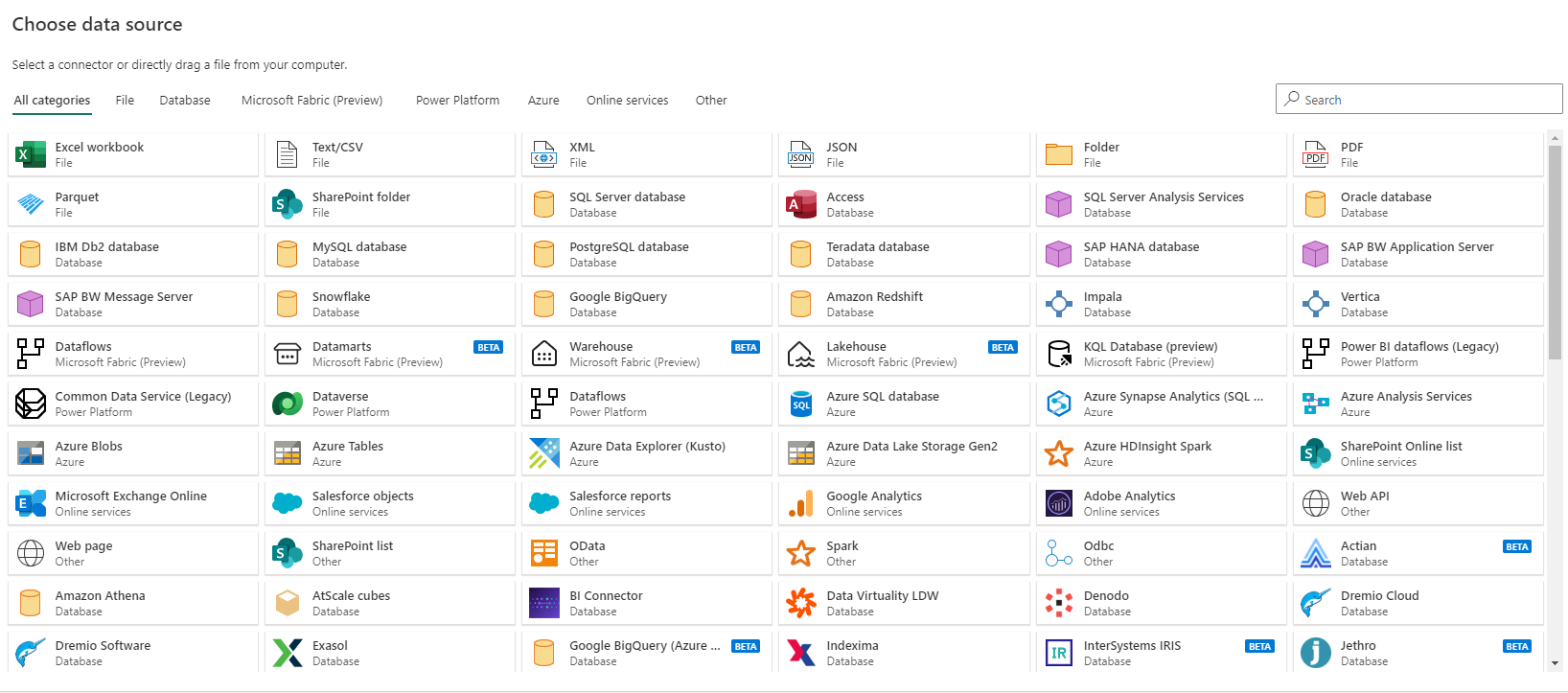This screenshot has width=1568, height=693.
Task: Click the SAP HANA database label
Action: point(1141,247)
